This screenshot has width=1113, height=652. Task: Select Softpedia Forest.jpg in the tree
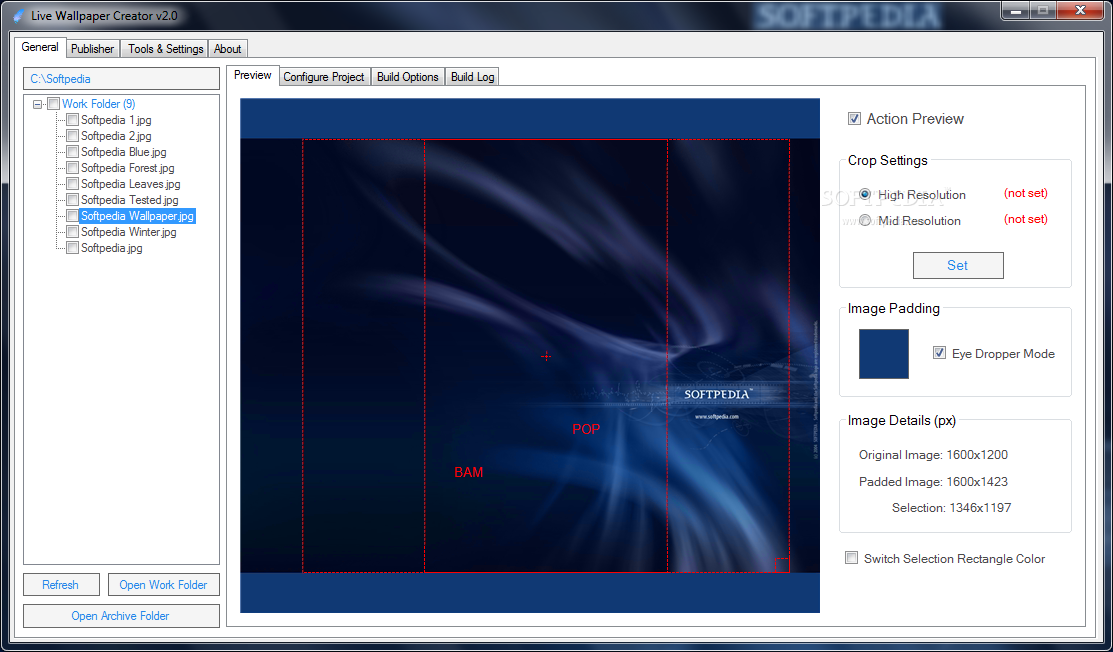tap(128, 168)
